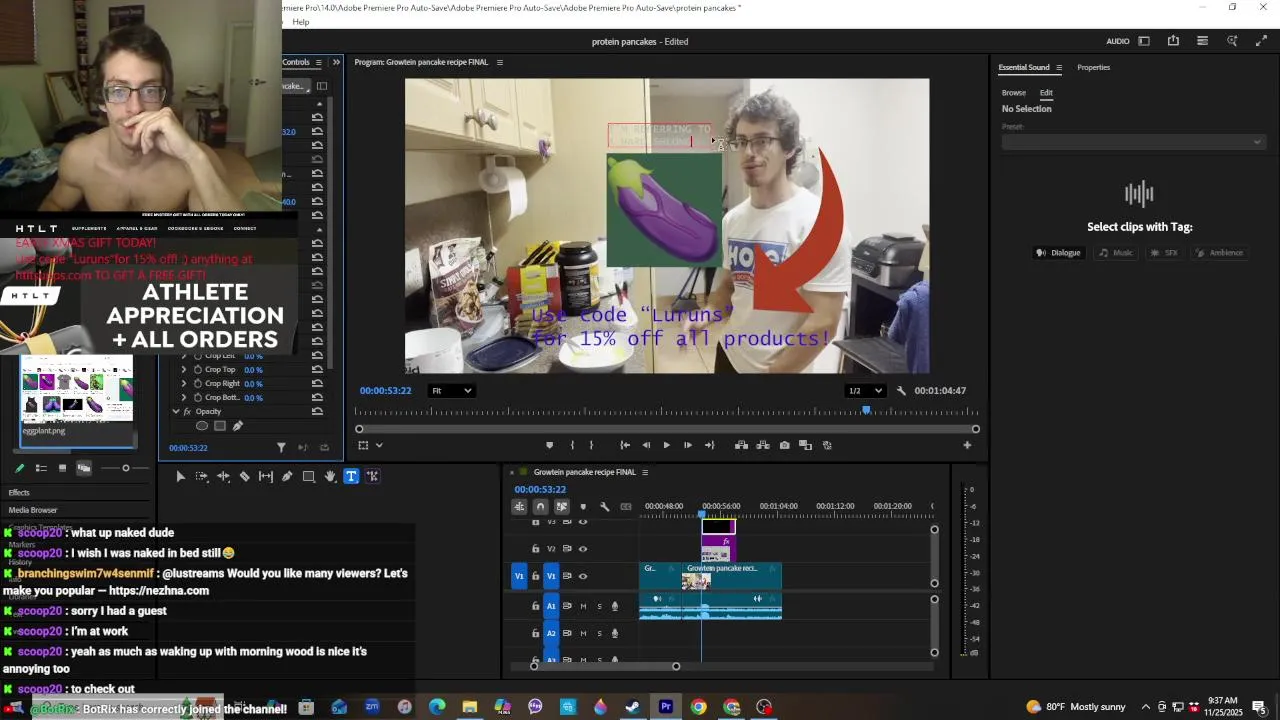Mute the A2 audio track
This screenshot has height=720, width=1280.
[x=583, y=633]
